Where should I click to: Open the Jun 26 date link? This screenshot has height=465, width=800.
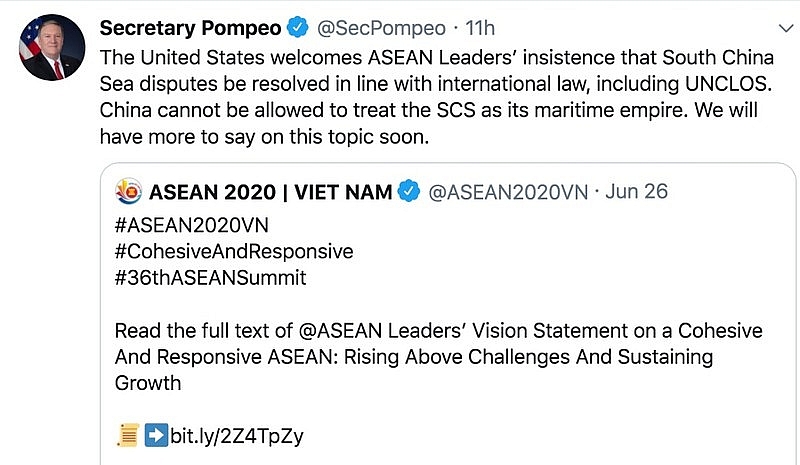[x=637, y=191]
